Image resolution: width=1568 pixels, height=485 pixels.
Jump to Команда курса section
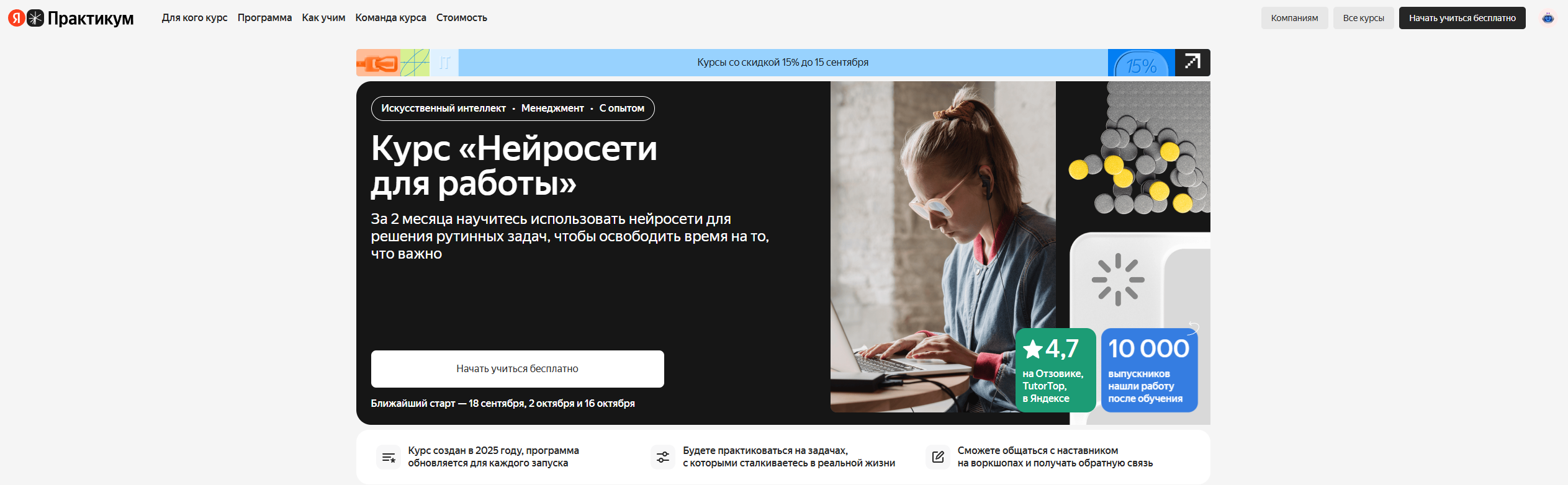[x=390, y=18]
